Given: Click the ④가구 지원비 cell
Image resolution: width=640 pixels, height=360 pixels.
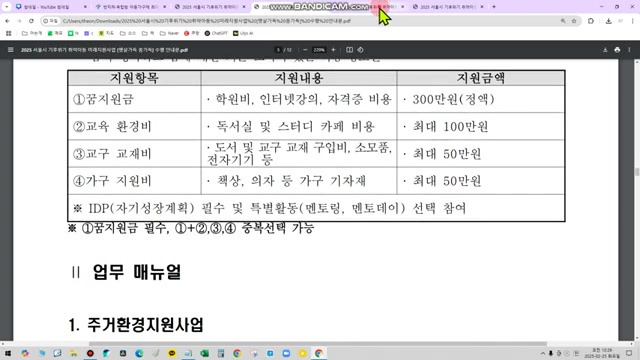Looking at the screenshot, I should tap(134, 181).
